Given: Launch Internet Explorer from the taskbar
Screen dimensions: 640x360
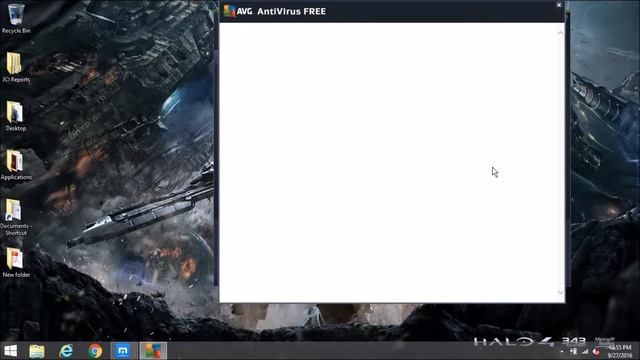Looking at the screenshot, I should click(66, 351).
